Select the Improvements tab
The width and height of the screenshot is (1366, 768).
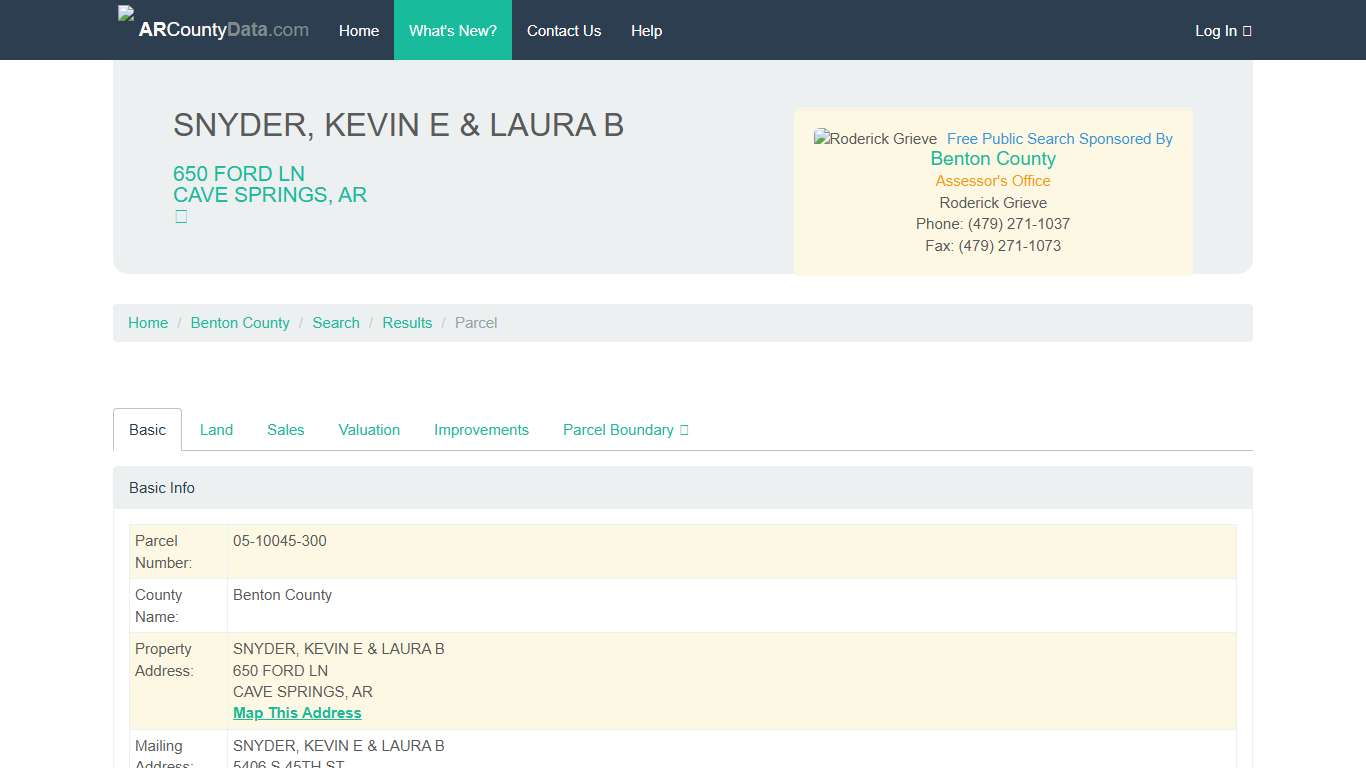click(x=481, y=430)
